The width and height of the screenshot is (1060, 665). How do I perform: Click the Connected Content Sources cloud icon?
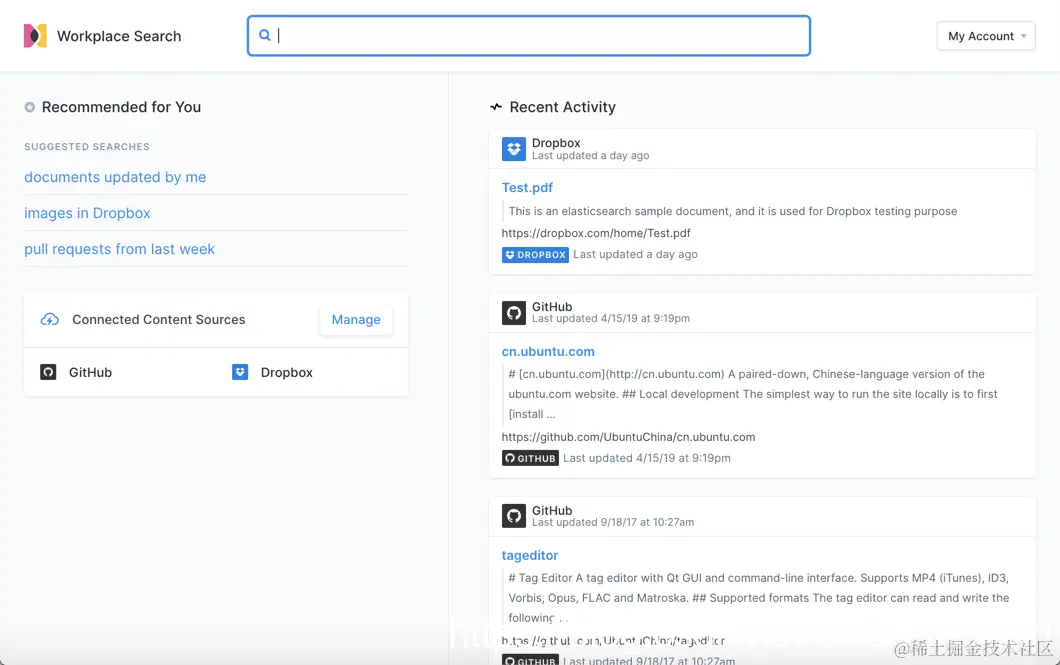(50, 320)
